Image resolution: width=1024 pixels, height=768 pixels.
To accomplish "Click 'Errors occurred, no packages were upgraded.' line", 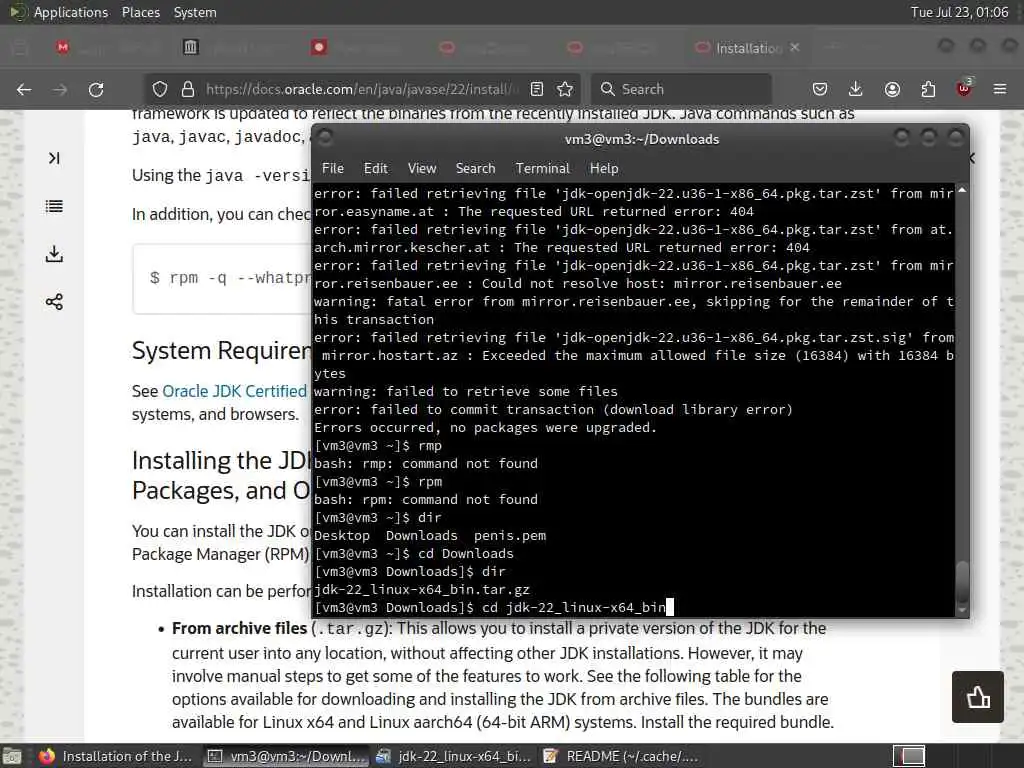I will [485, 428].
